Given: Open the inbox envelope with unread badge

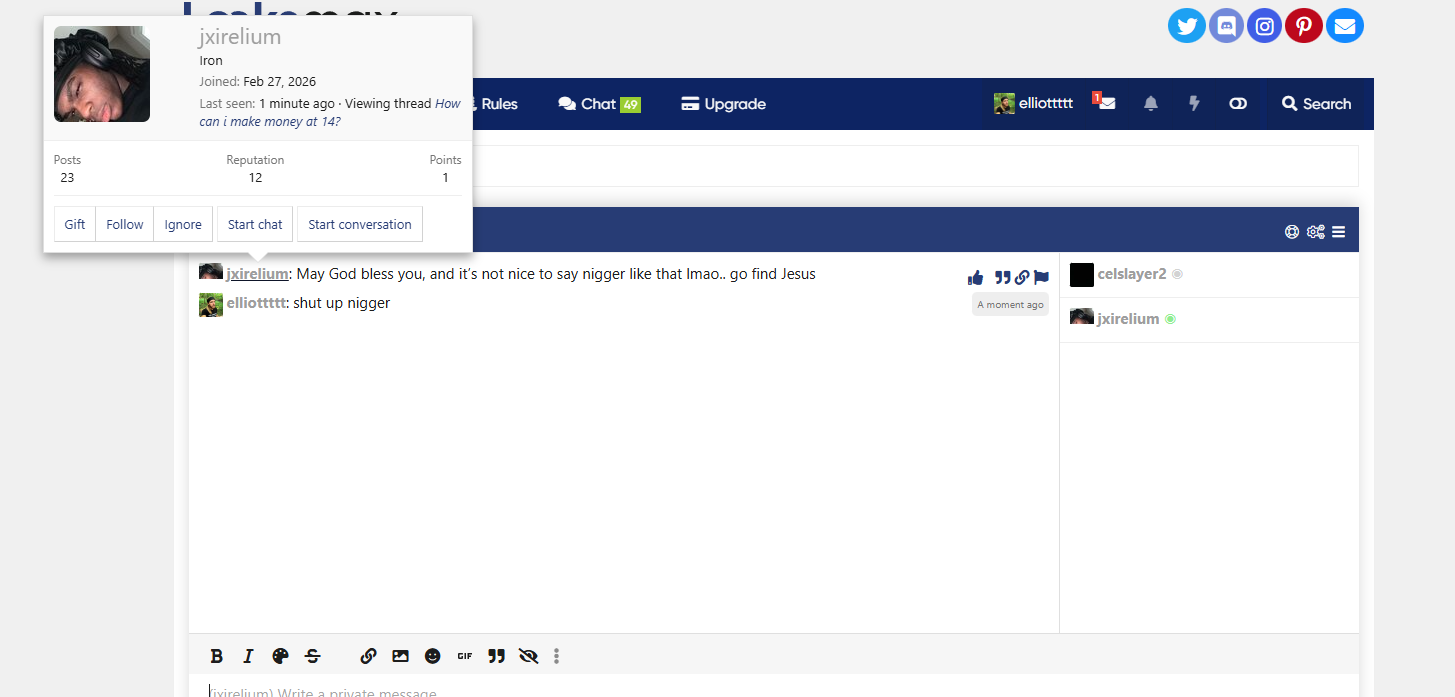Looking at the screenshot, I should [x=1106, y=103].
